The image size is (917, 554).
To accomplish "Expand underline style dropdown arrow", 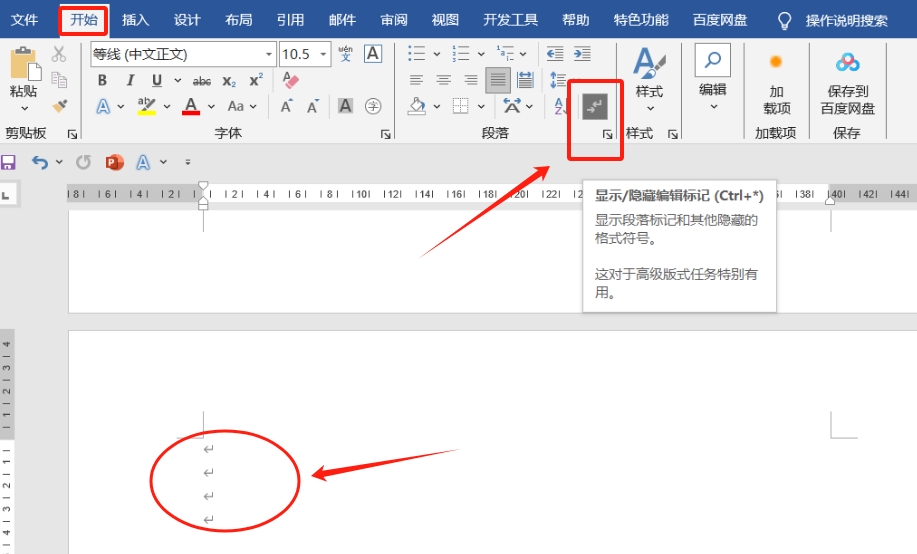I will (x=178, y=81).
